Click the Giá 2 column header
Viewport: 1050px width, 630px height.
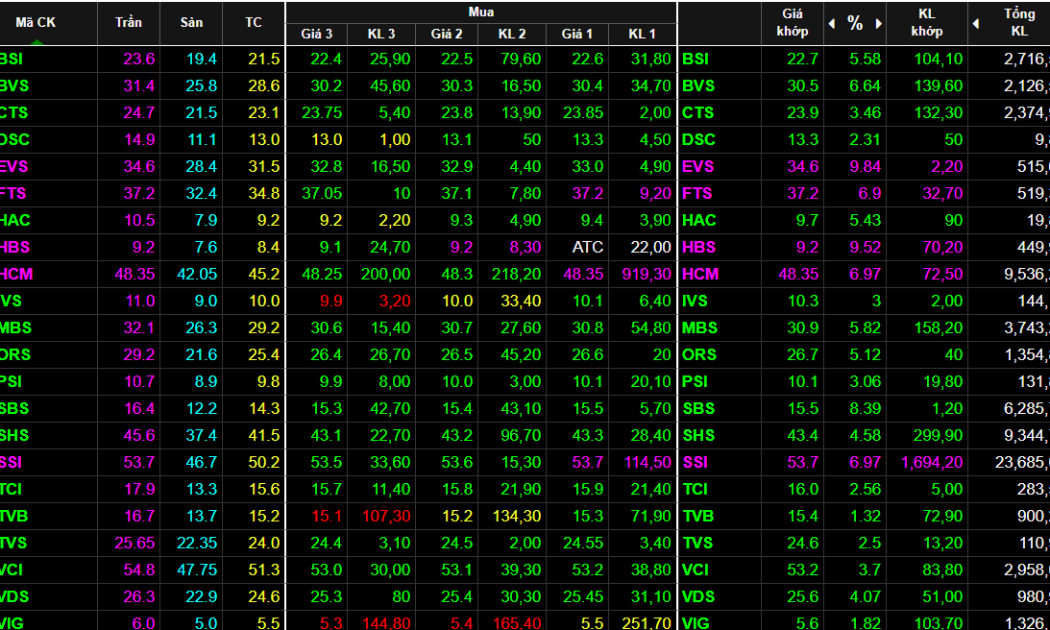click(447, 33)
